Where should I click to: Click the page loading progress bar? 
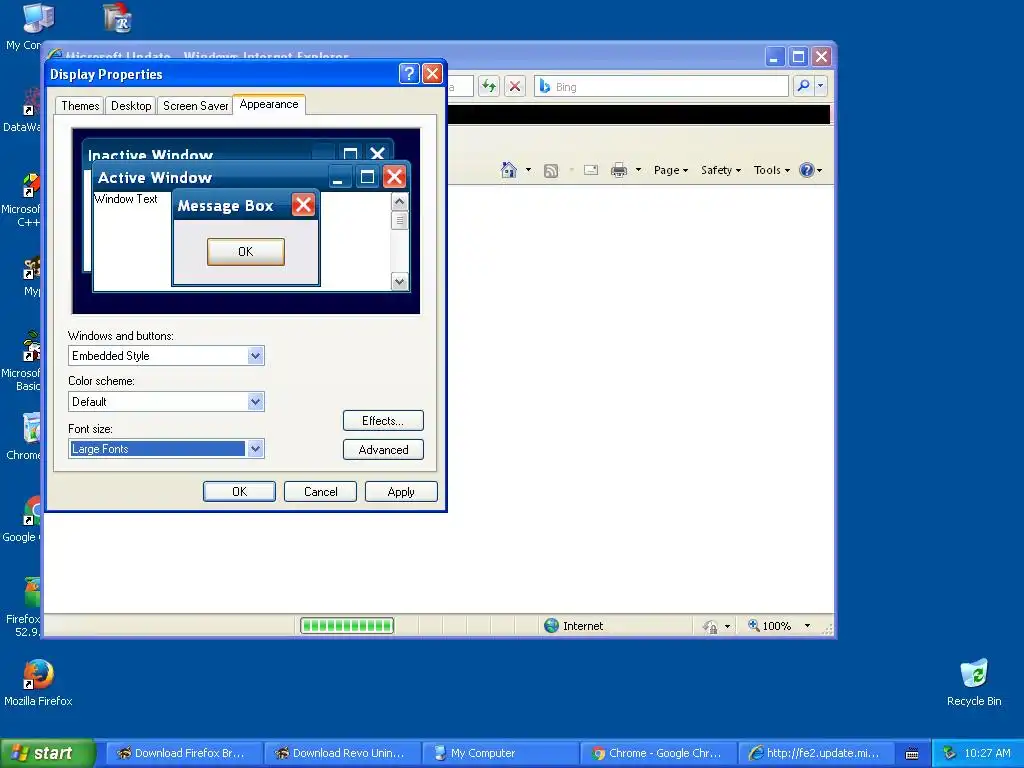(x=347, y=626)
